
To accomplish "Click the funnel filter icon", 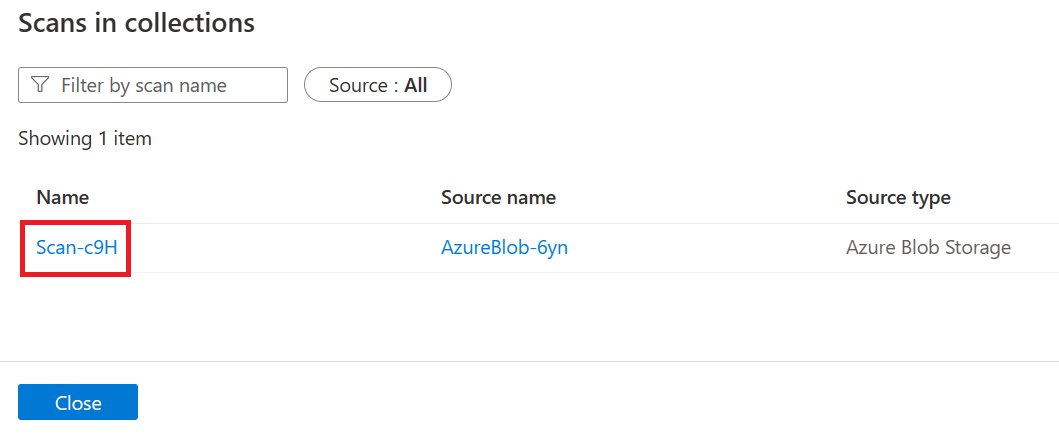I will pyautogui.click(x=40, y=85).
